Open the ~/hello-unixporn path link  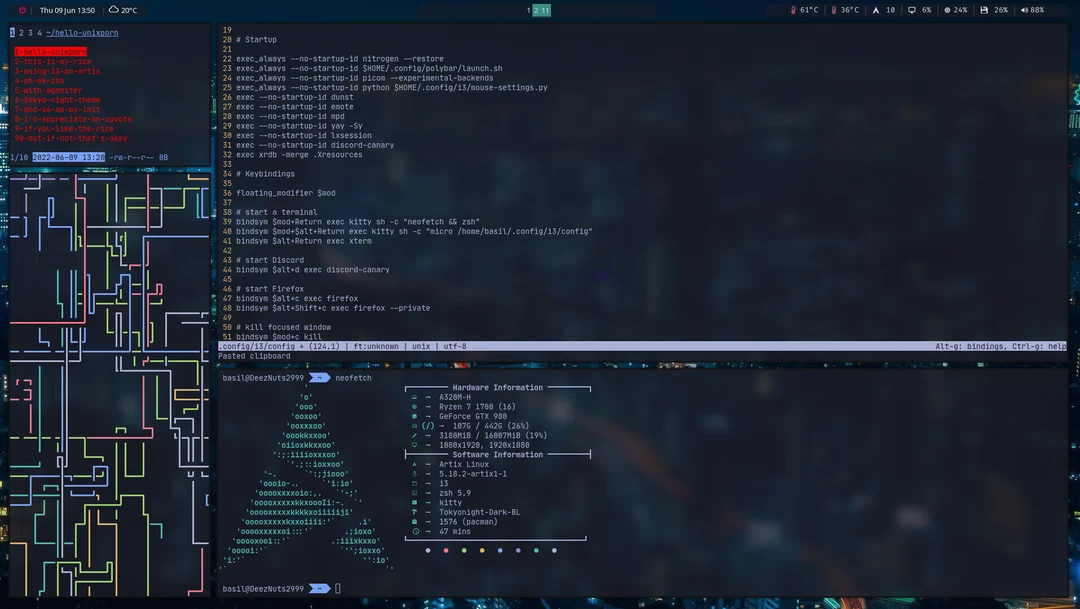pos(80,32)
